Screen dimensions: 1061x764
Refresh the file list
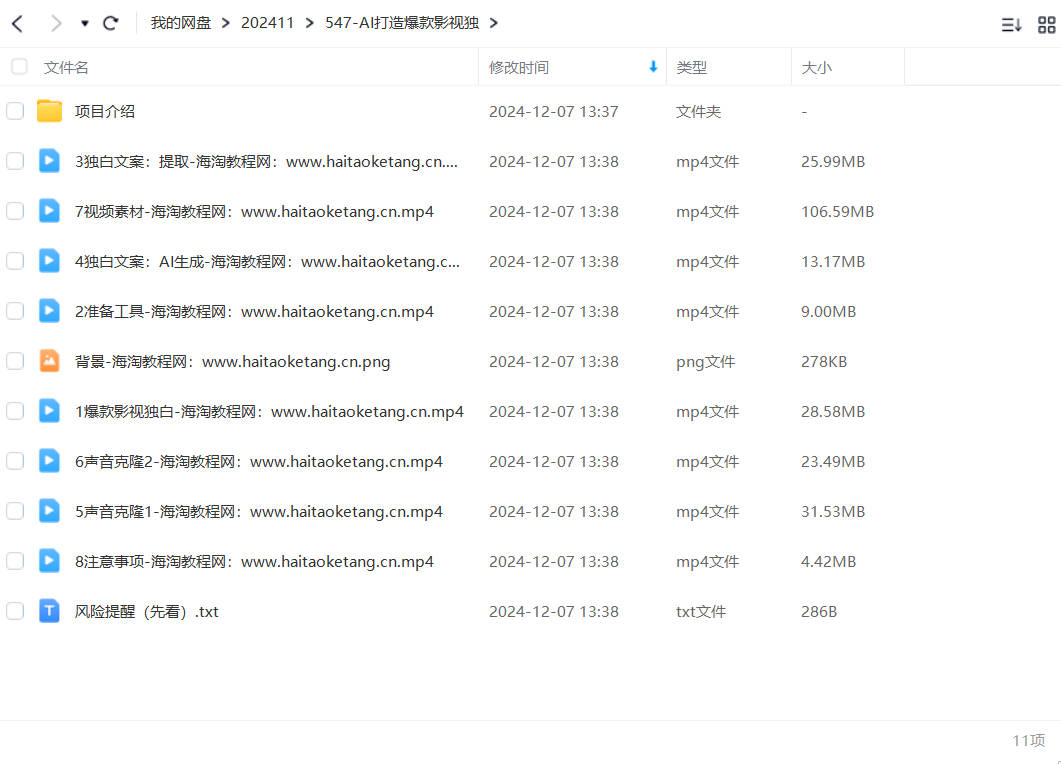coord(110,24)
